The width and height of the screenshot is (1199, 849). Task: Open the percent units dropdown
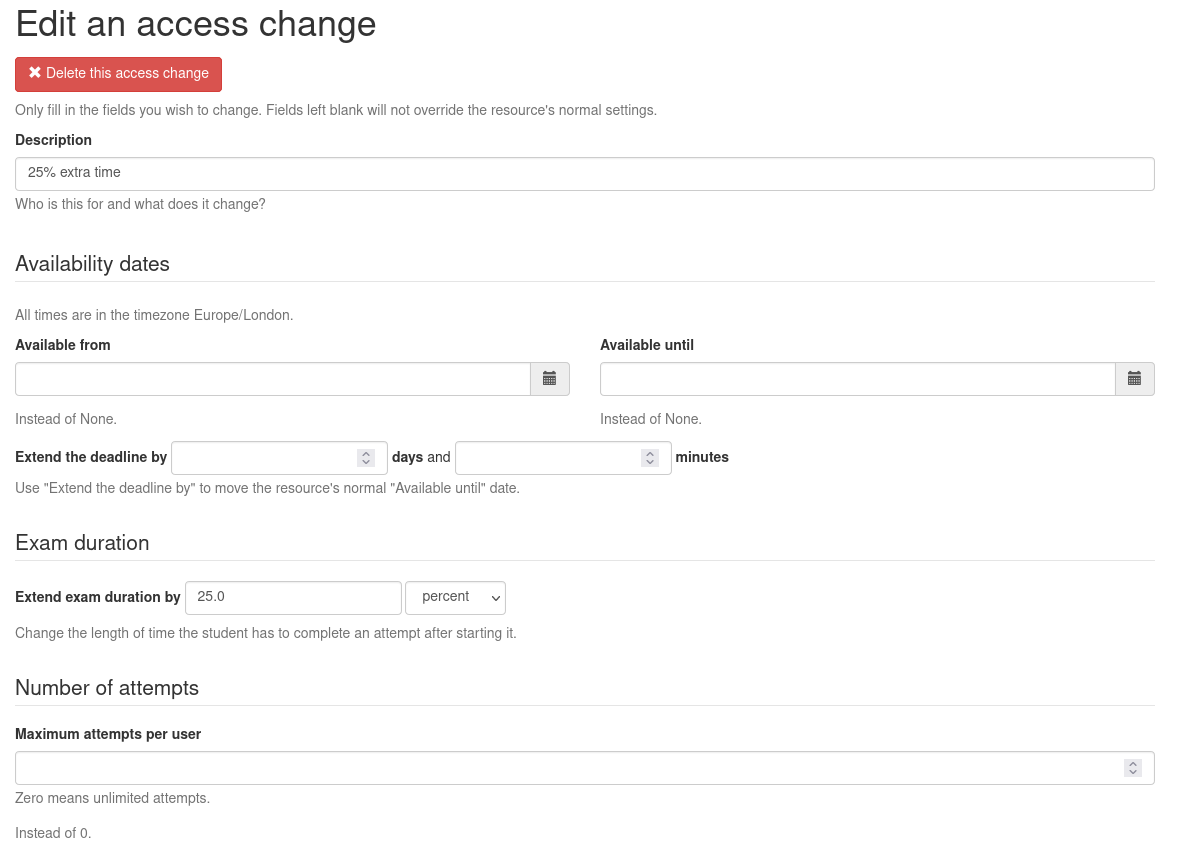coord(455,597)
